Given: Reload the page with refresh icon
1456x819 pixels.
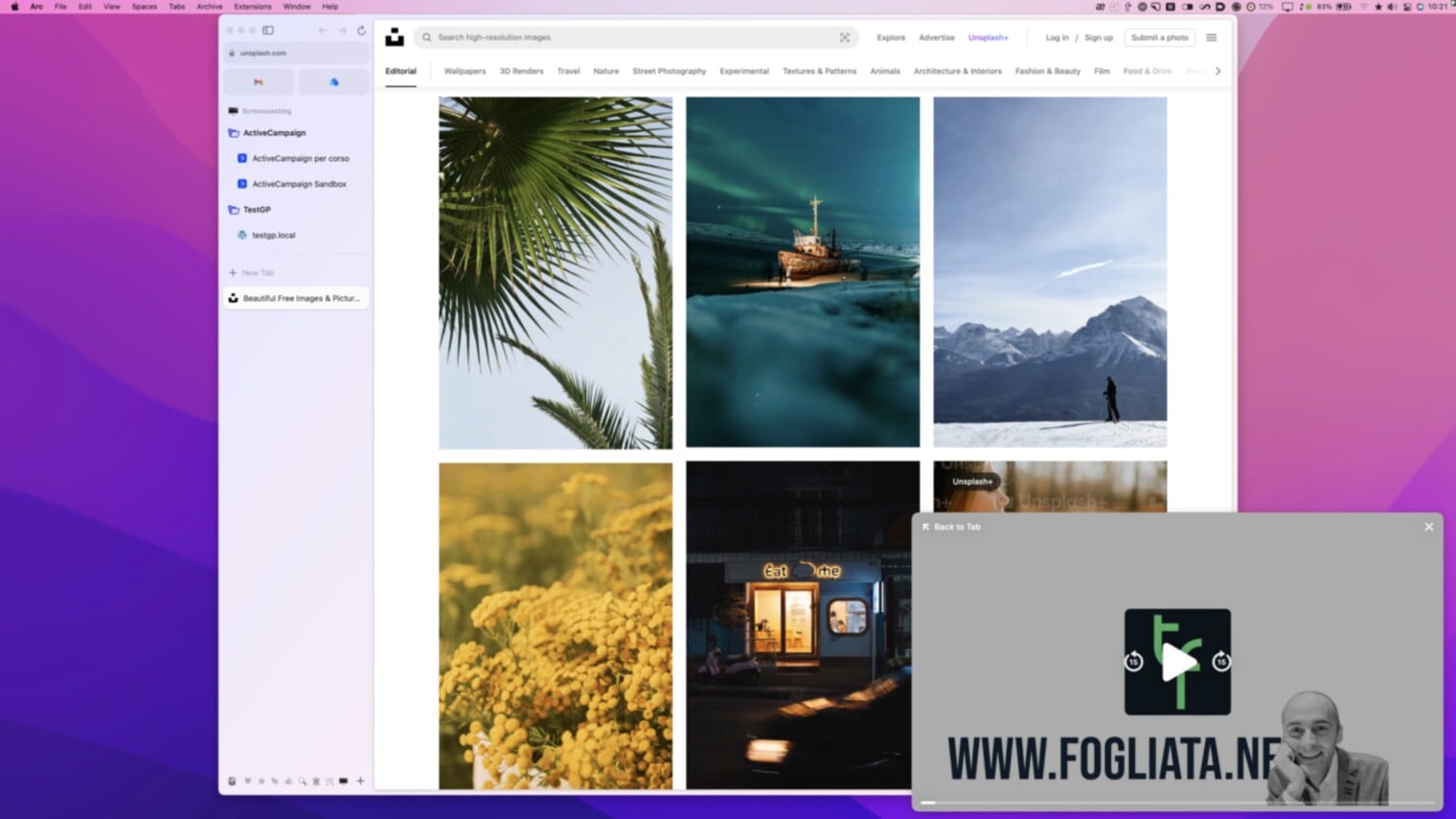Looking at the screenshot, I should pyautogui.click(x=361, y=31).
